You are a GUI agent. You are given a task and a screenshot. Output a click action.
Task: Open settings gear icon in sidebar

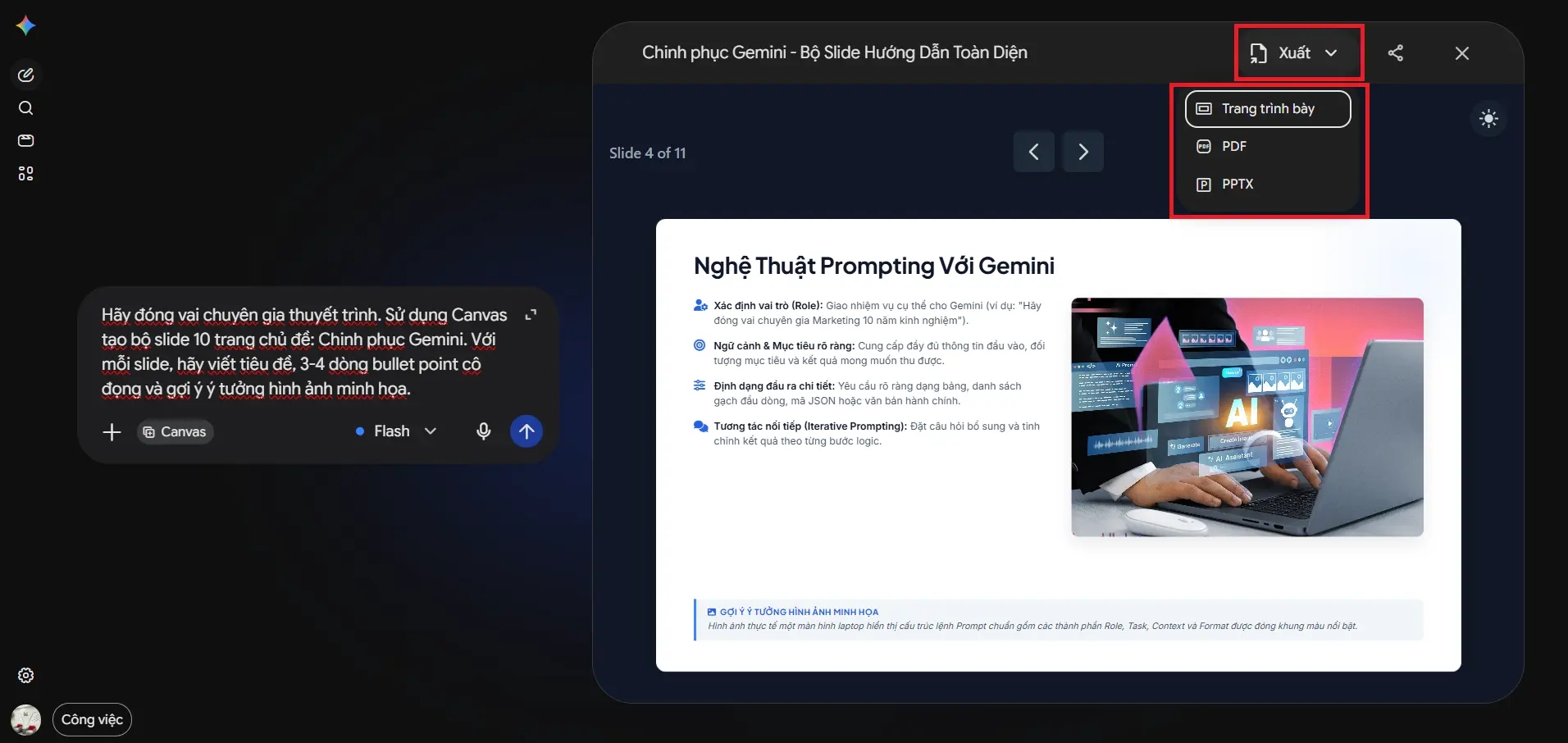pos(25,675)
